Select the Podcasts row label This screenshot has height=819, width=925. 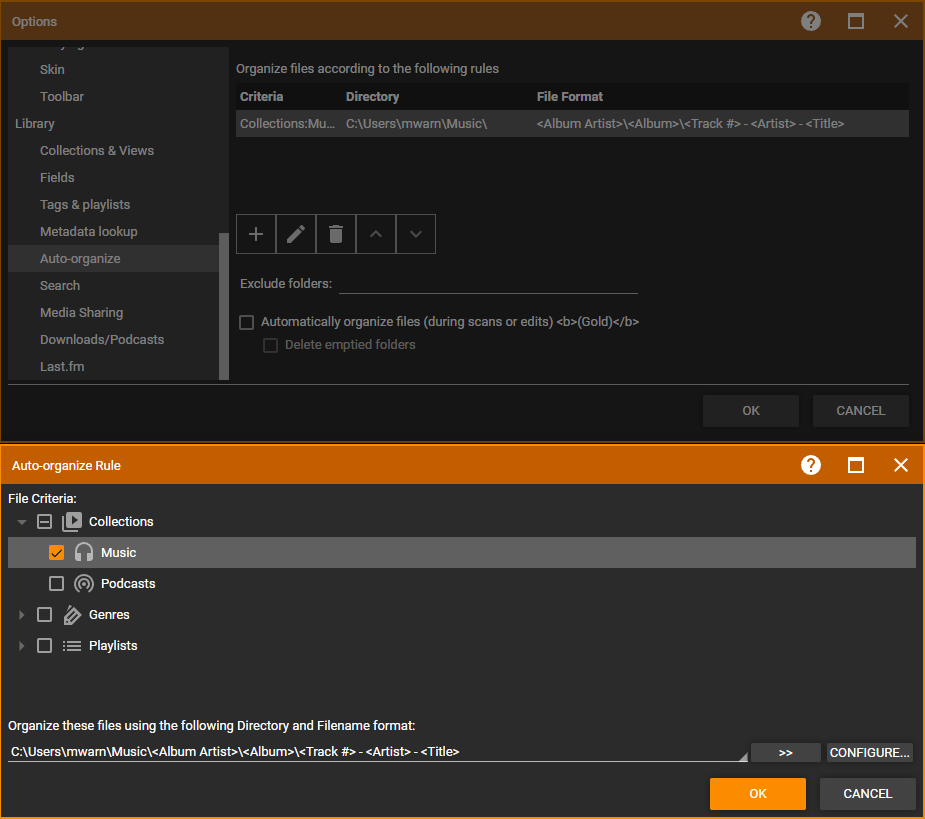click(x=128, y=584)
